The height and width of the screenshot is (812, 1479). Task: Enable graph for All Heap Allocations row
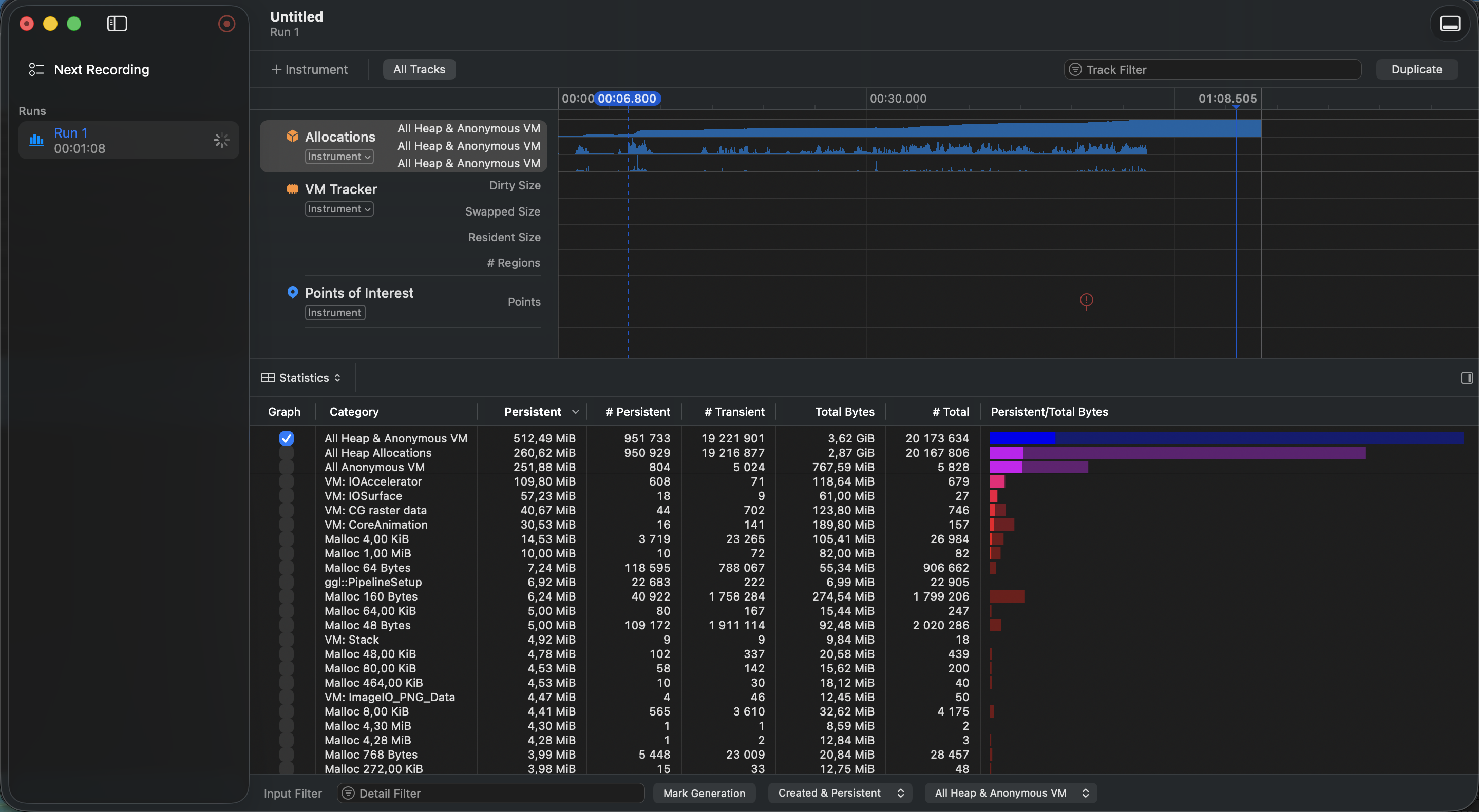[286, 453]
